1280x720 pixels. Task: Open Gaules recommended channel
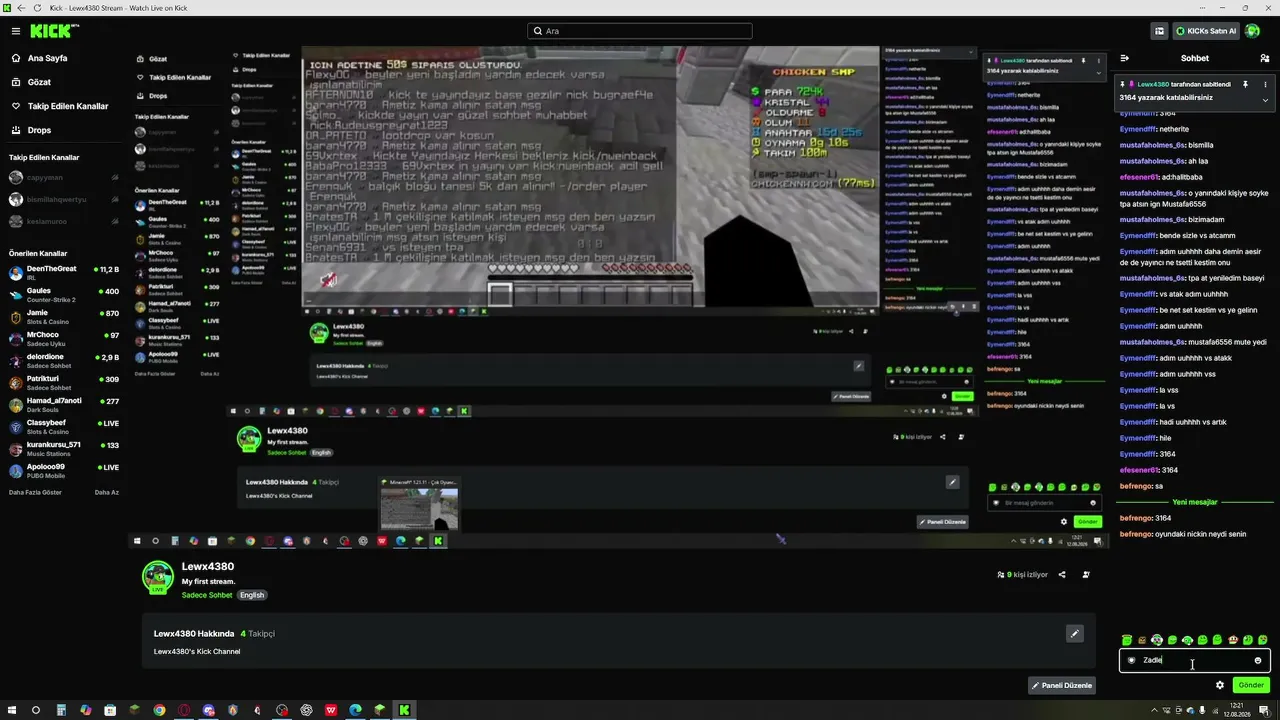click(63, 295)
